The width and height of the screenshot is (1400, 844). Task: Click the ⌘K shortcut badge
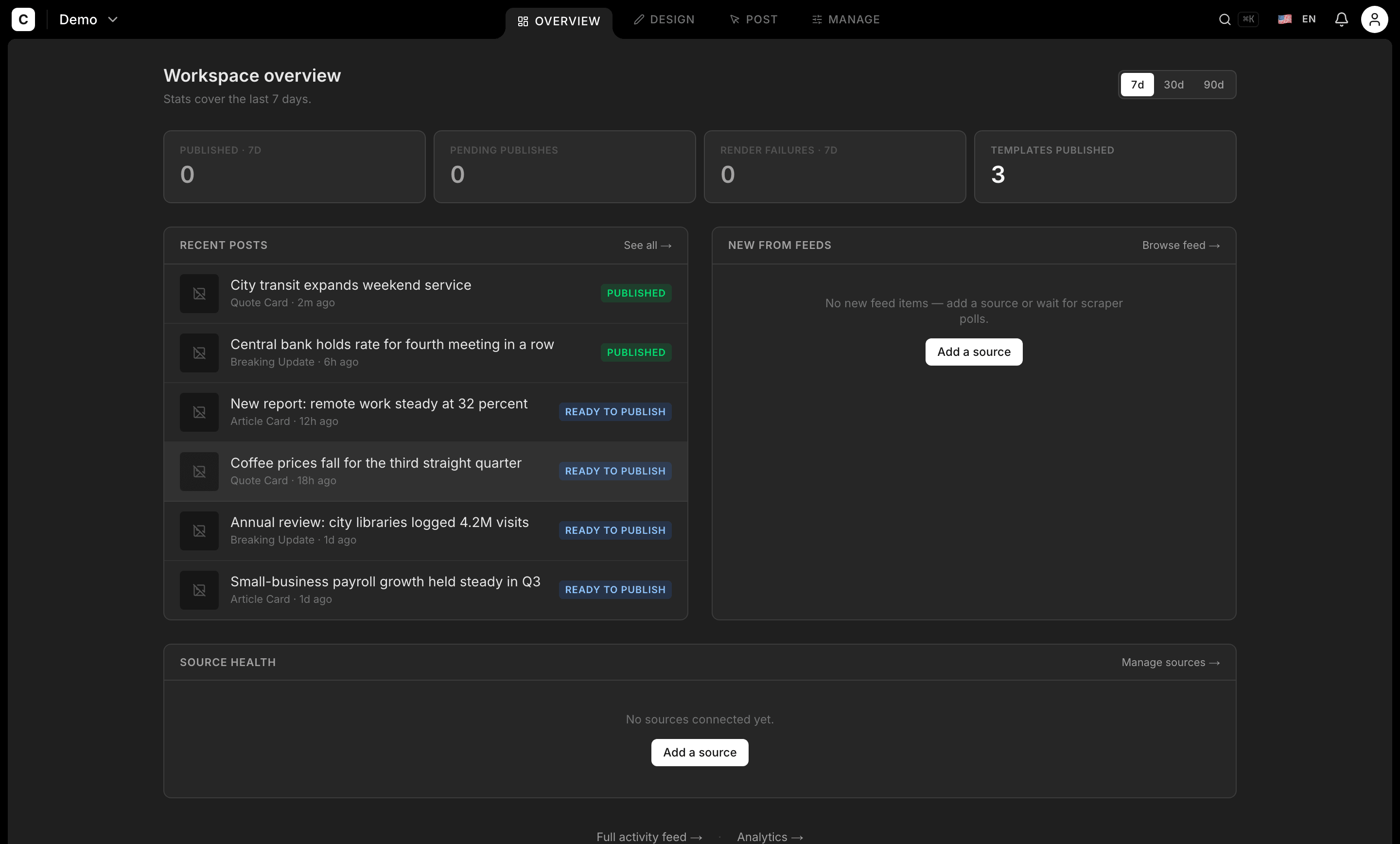(1248, 19)
